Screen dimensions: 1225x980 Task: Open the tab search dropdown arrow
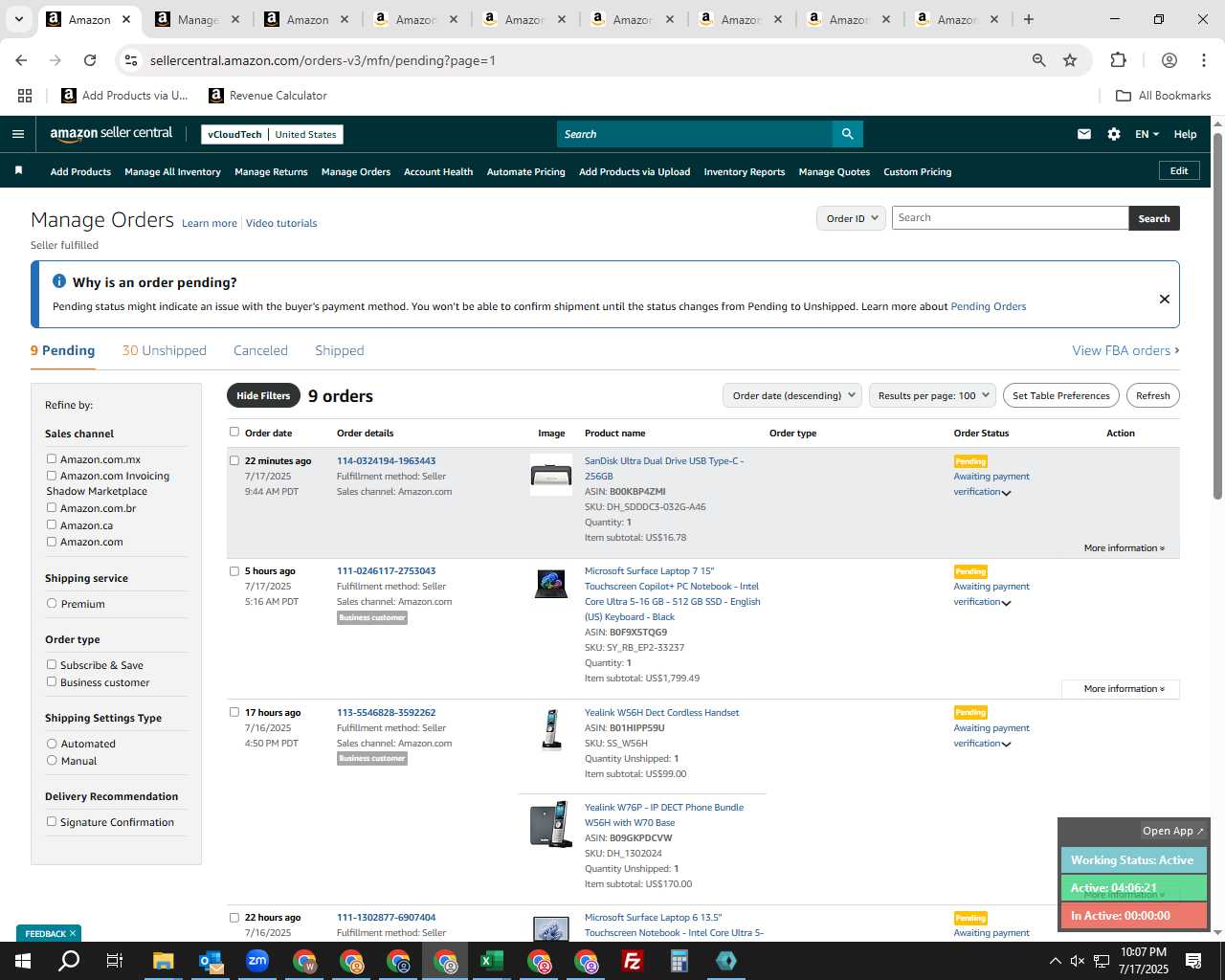(18, 19)
